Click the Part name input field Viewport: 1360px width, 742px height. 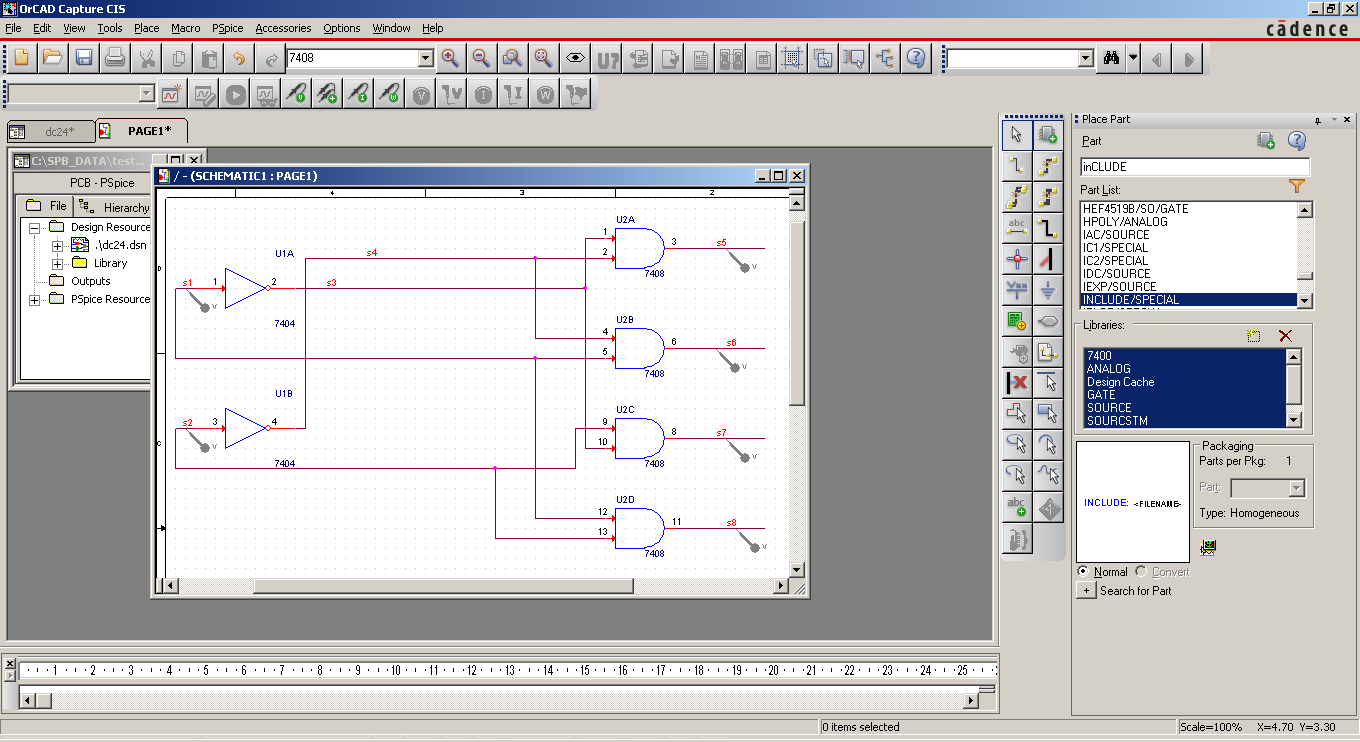click(1195, 167)
